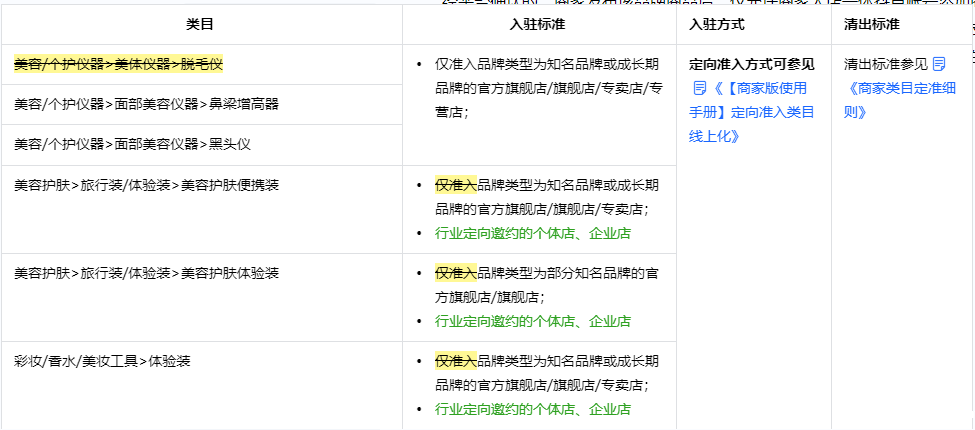The height and width of the screenshot is (430, 975).
Task: Click green 行业定向邀约 text in 便携装 row
Action: [533, 233]
